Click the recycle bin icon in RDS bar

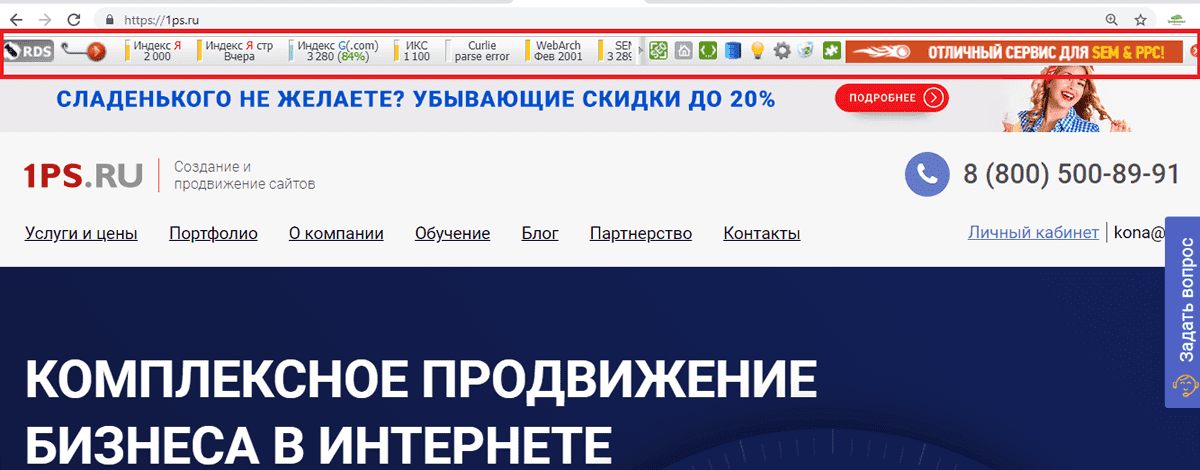pos(806,50)
